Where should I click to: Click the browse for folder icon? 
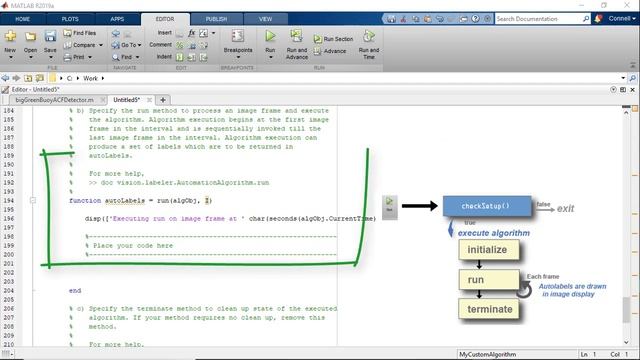pyautogui.click(x=40, y=78)
